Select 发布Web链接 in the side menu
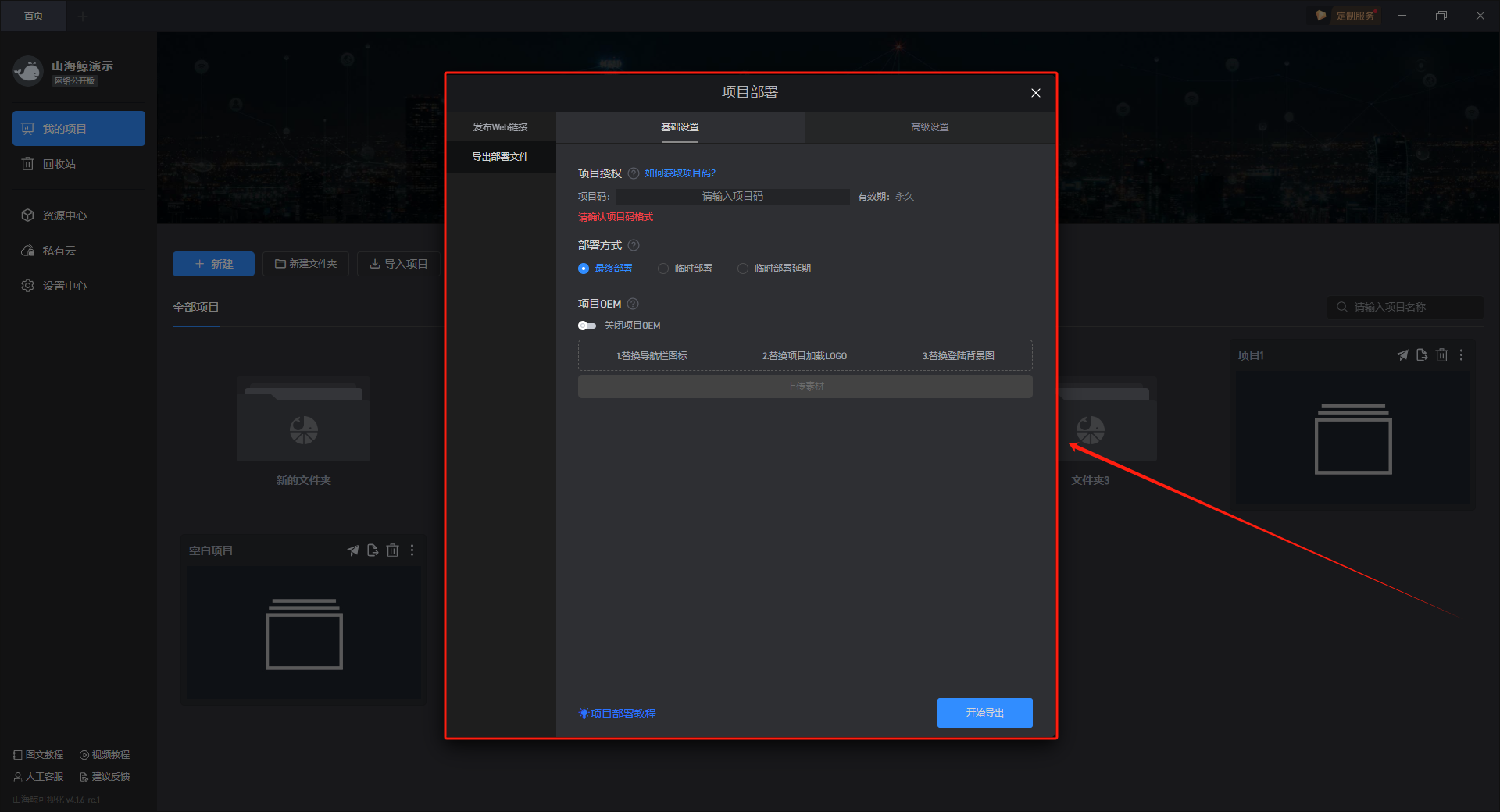 (x=500, y=127)
